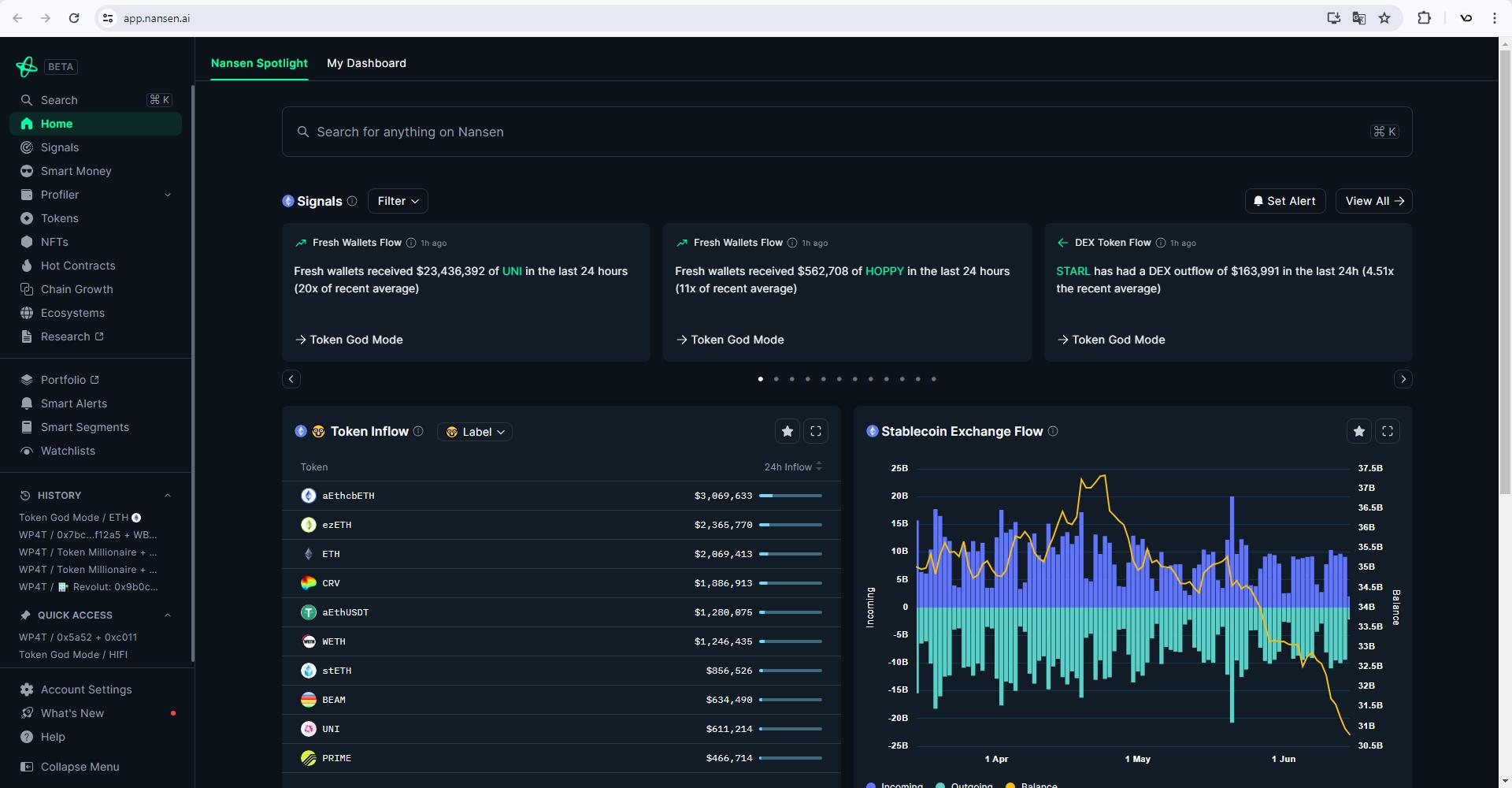Click info icon beside Stablecoin Exchange Flow

pos(1053,431)
